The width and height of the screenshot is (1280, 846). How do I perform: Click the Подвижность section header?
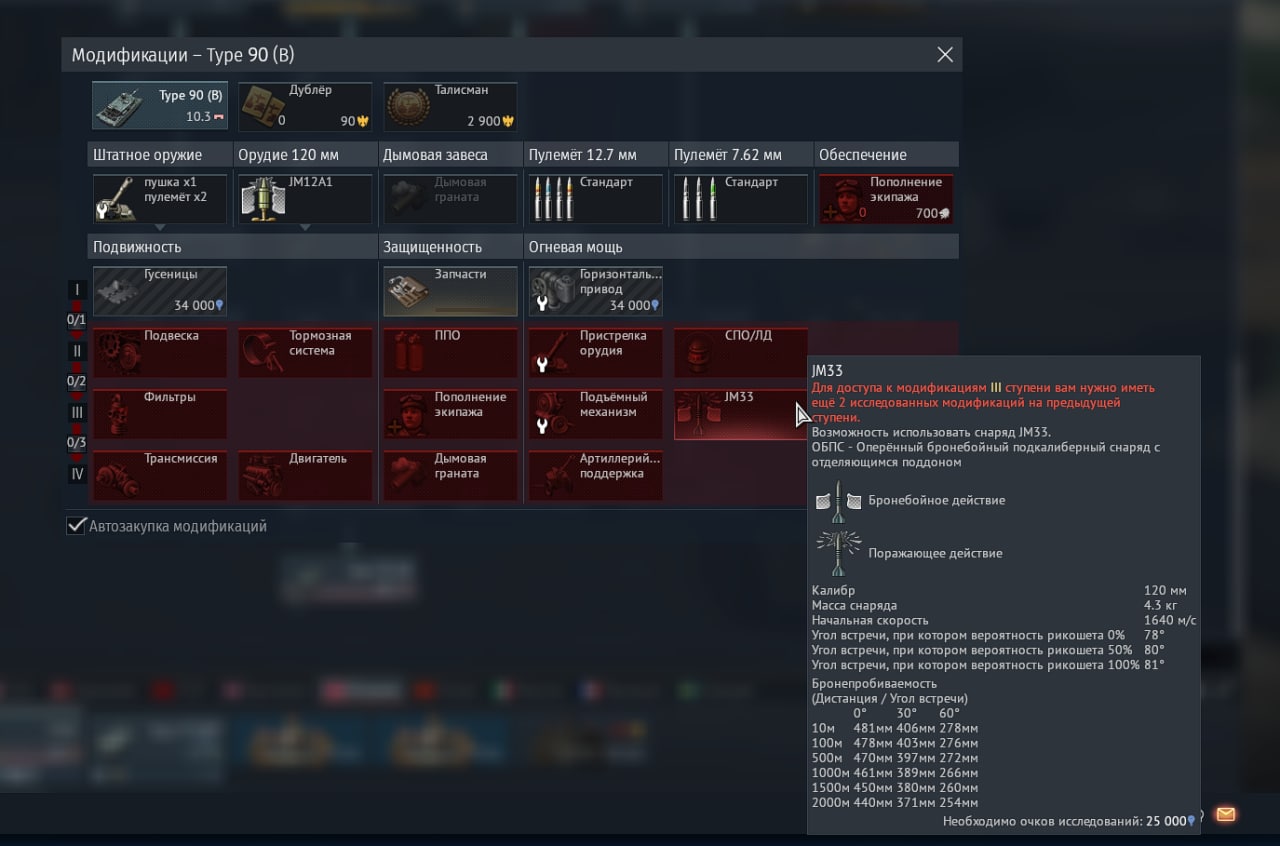232,247
